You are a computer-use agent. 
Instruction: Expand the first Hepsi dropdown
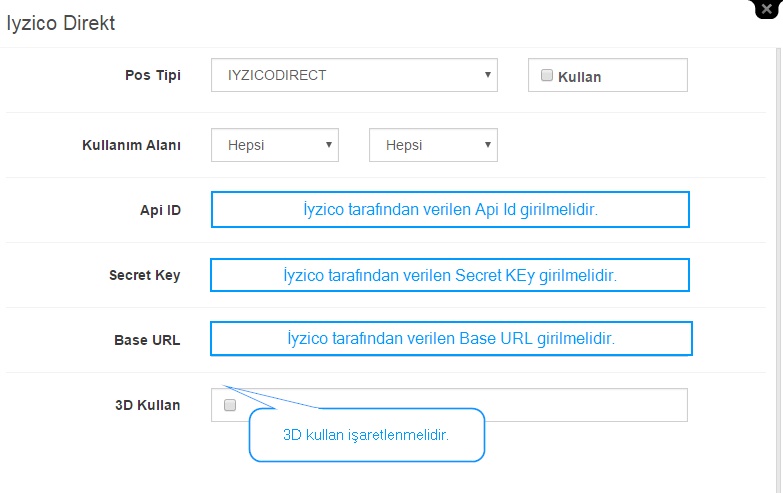pos(275,145)
